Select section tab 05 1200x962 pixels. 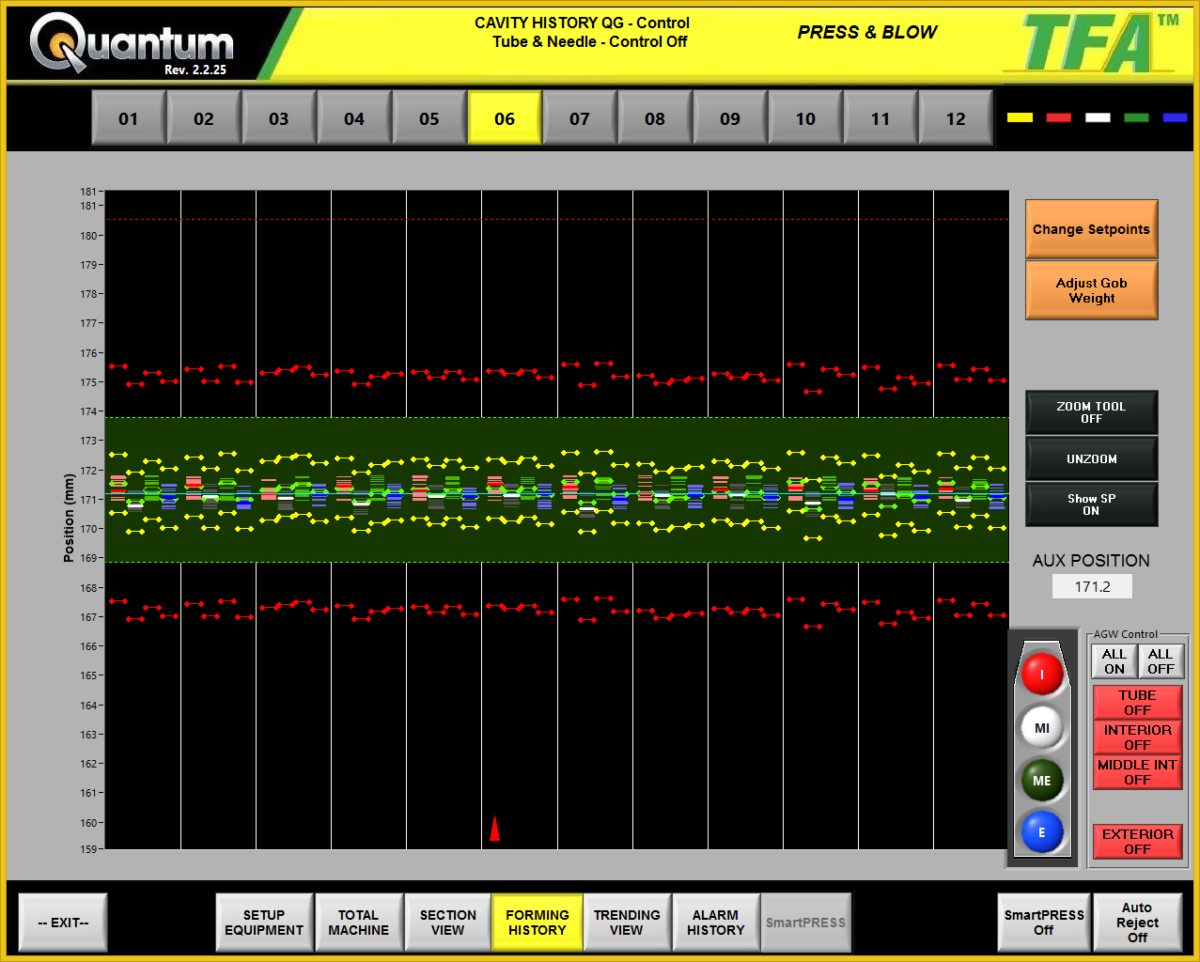[429, 118]
